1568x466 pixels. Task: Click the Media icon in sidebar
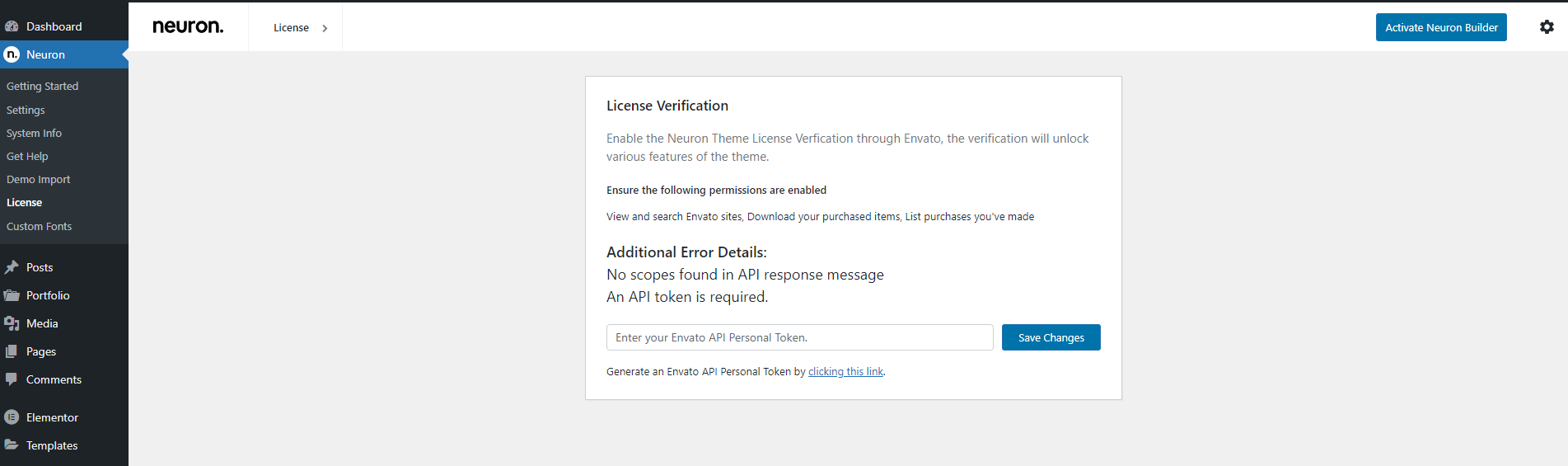tap(12, 323)
